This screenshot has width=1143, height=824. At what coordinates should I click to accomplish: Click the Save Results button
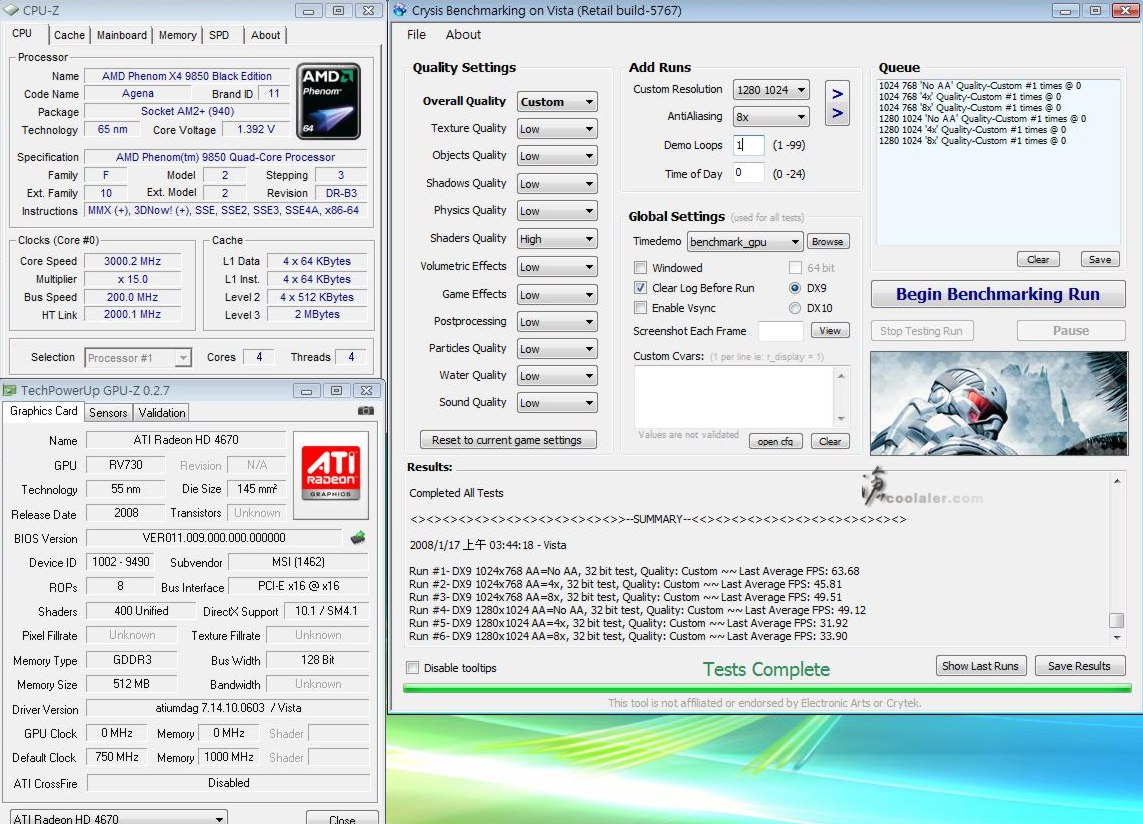[x=1080, y=666]
